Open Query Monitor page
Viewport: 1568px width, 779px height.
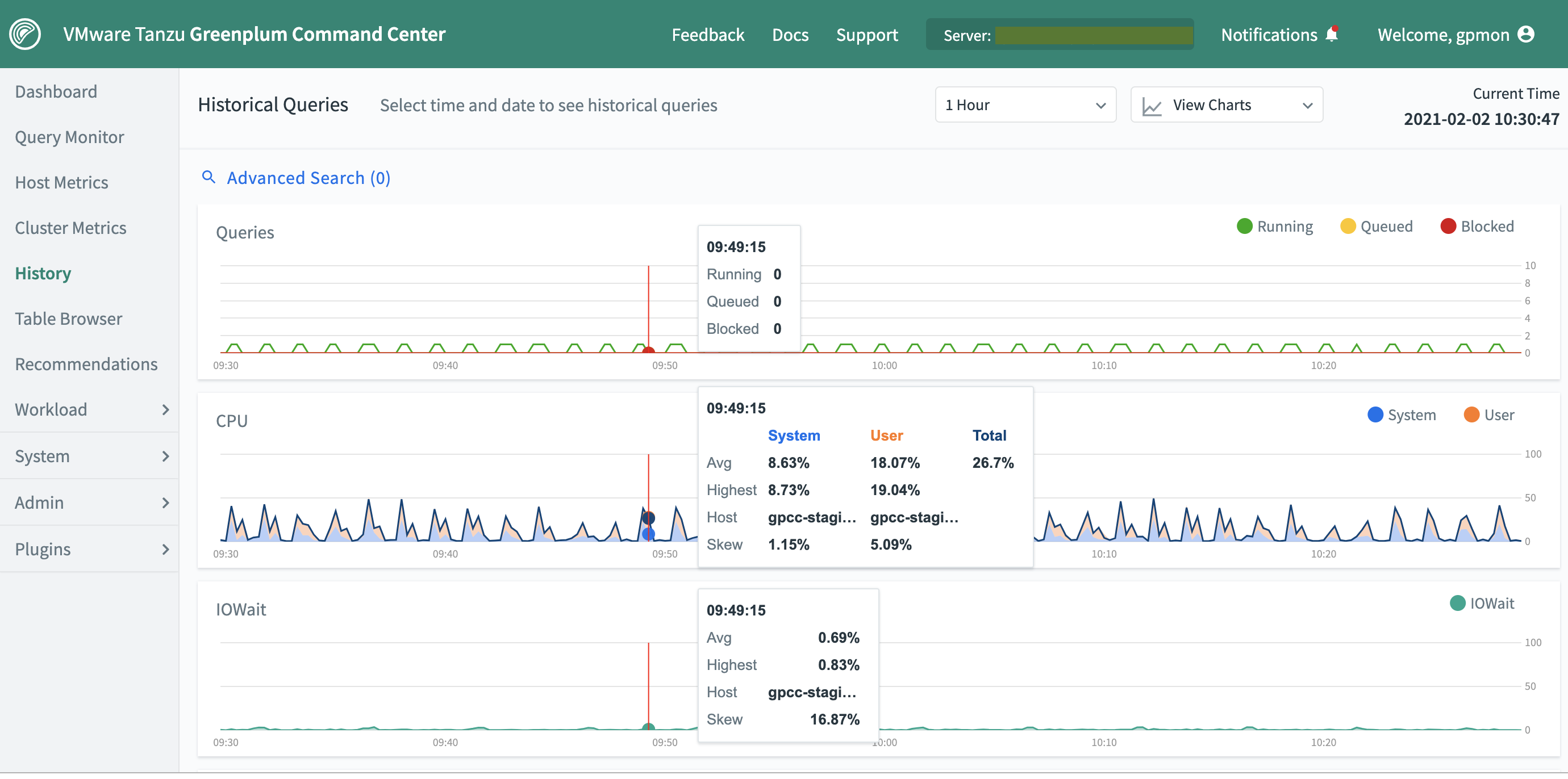[x=69, y=137]
